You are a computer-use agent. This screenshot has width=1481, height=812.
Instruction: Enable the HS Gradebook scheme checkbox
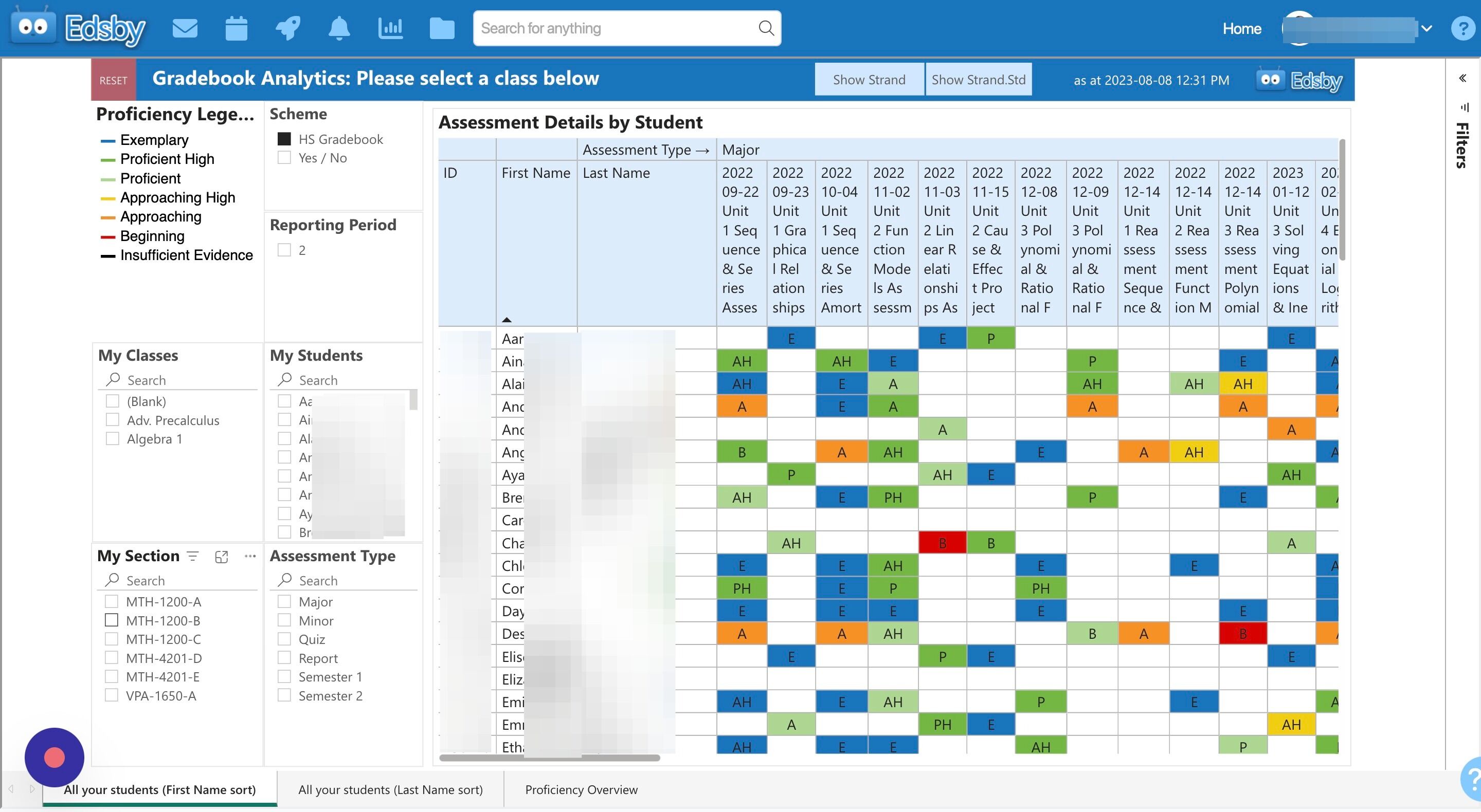284,138
